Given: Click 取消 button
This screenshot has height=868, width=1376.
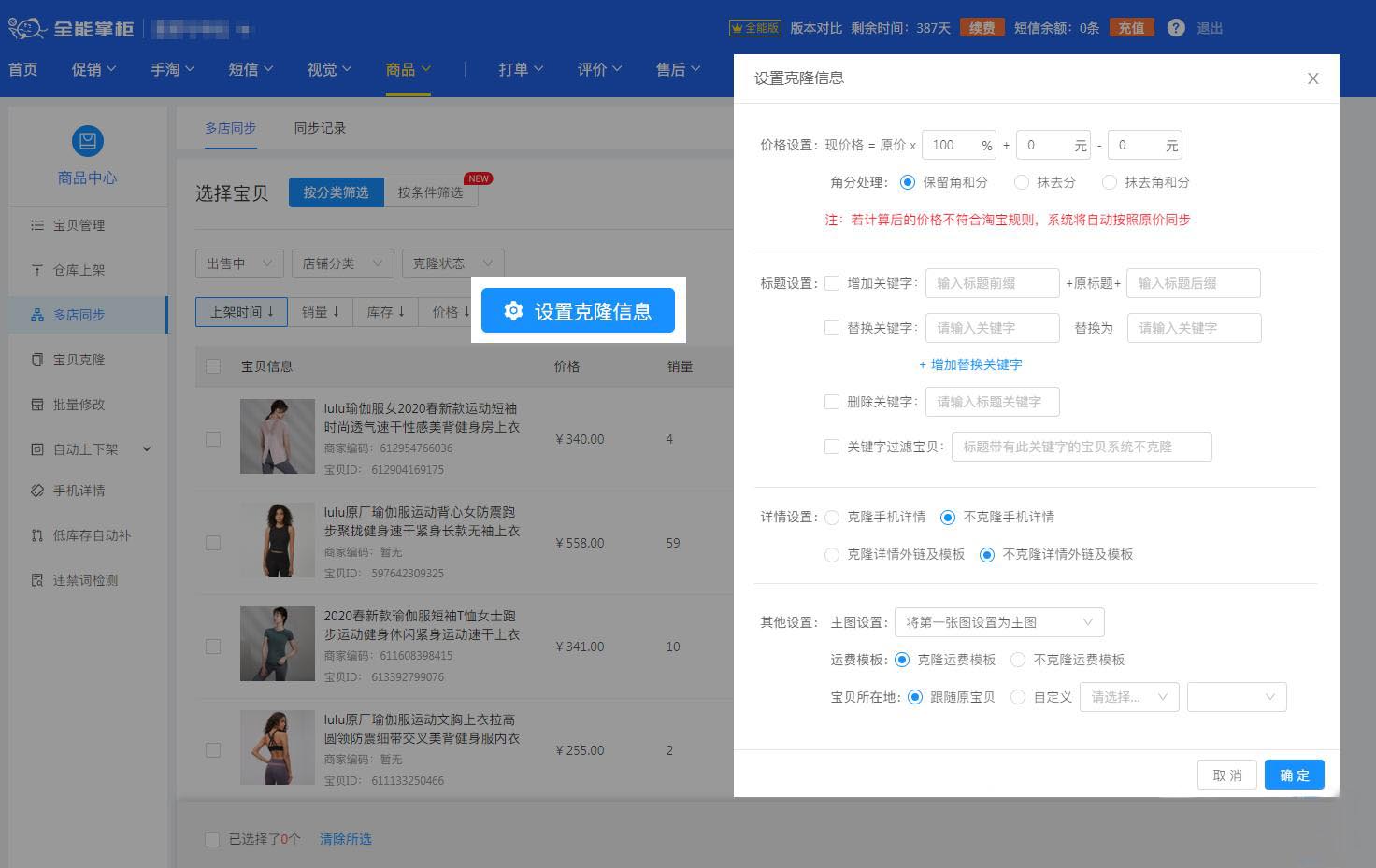Looking at the screenshot, I should 1227,775.
